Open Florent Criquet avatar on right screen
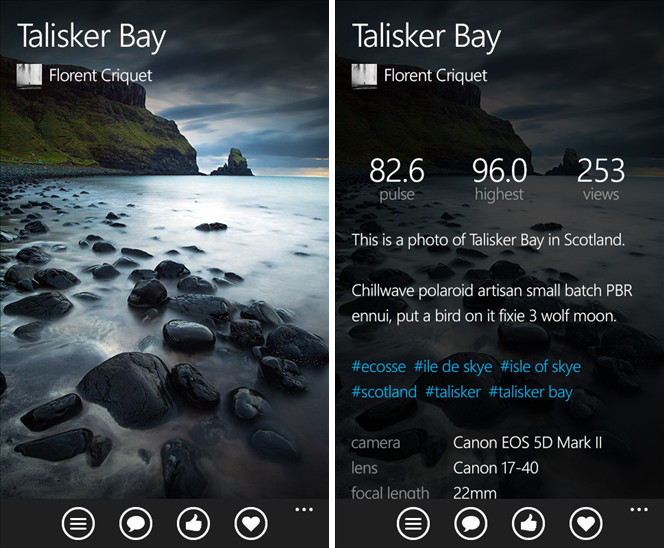 pos(364,76)
